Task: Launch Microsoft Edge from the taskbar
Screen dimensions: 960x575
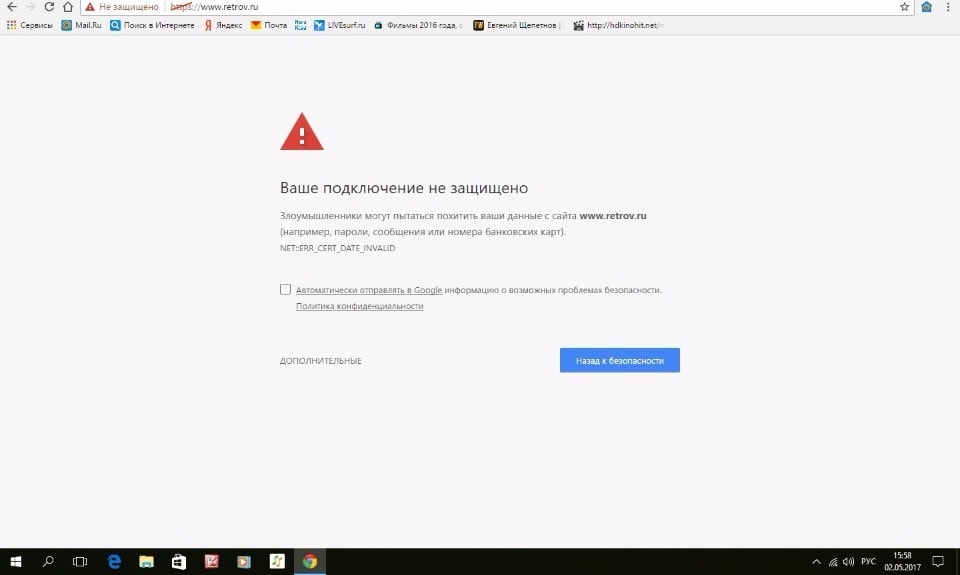Action: click(114, 562)
